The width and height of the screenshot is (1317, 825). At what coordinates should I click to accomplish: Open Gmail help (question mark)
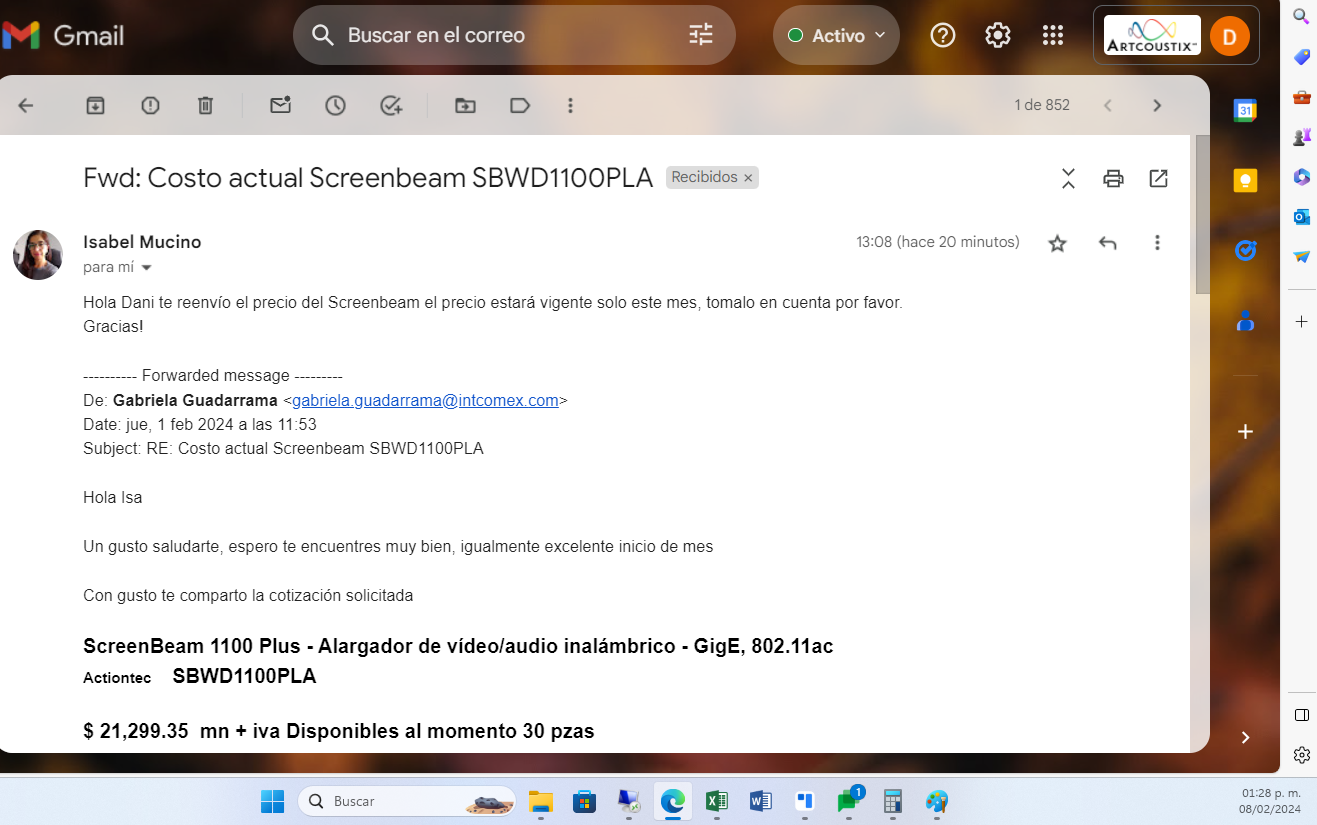[943, 35]
